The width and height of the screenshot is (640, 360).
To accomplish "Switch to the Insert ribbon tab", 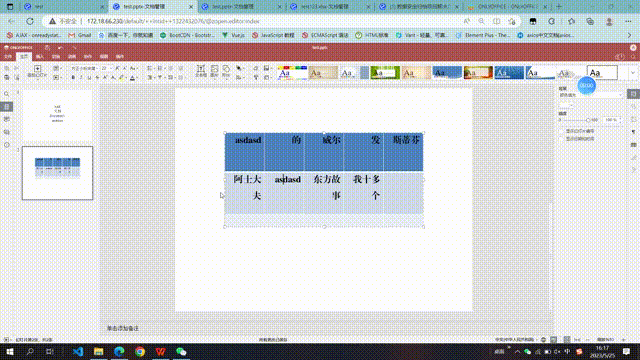I will pos(40,57).
